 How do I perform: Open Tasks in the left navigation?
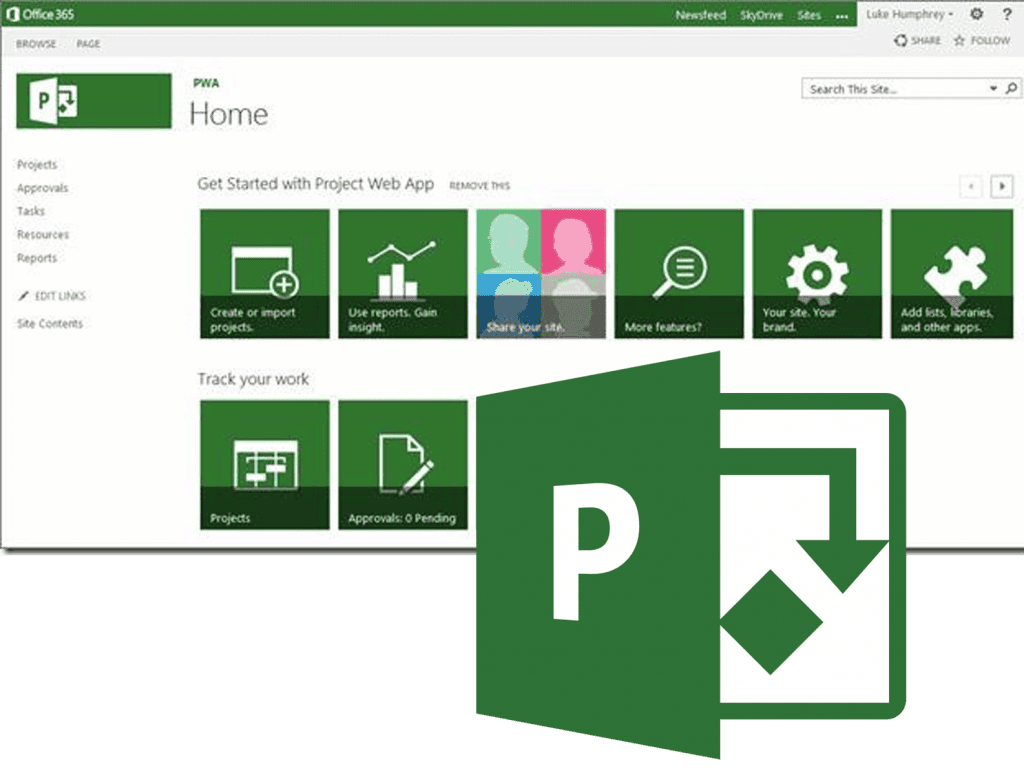point(31,211)
